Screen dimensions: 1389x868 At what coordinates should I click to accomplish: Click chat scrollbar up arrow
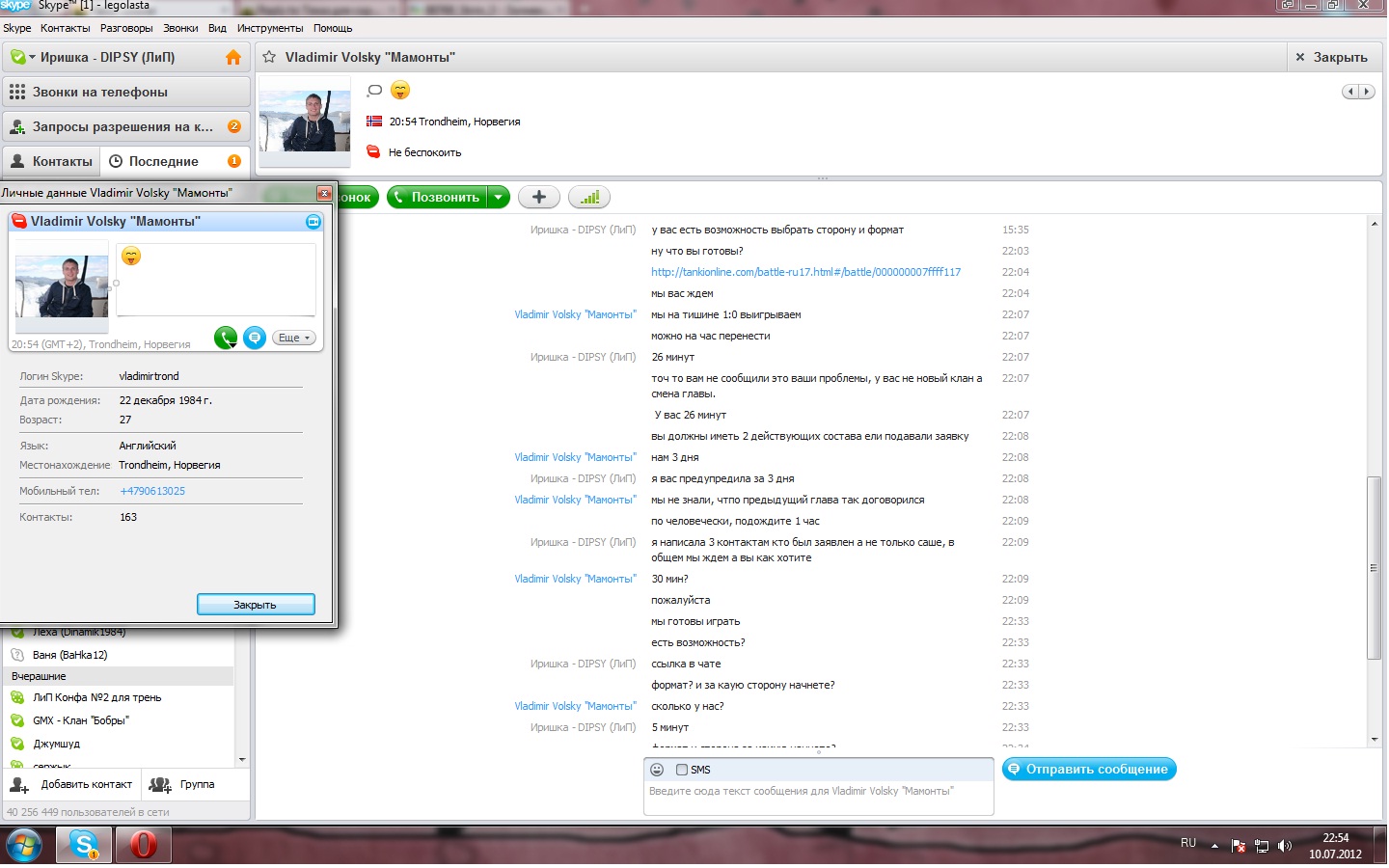pyautogui.click(x=1375, y=225)
